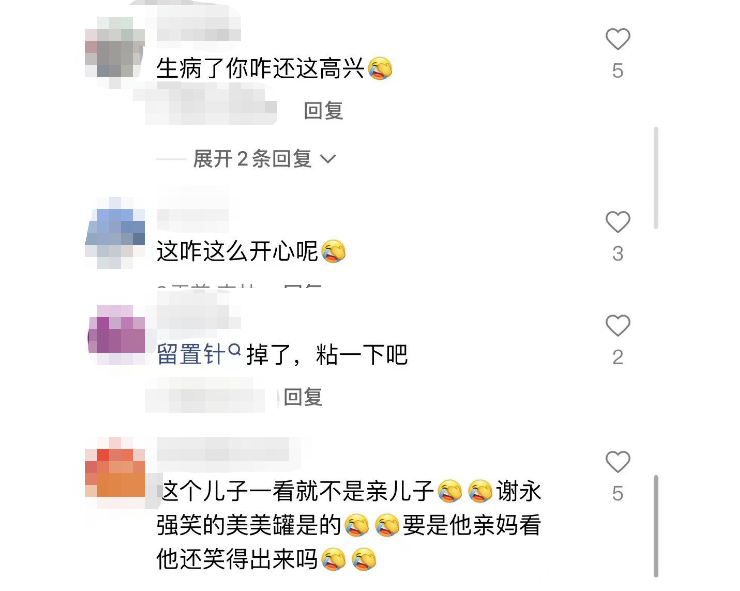Viewport: 740px width, 591px height.
Task: Open the blue avatar of second commenter
Action: [115, 233]
